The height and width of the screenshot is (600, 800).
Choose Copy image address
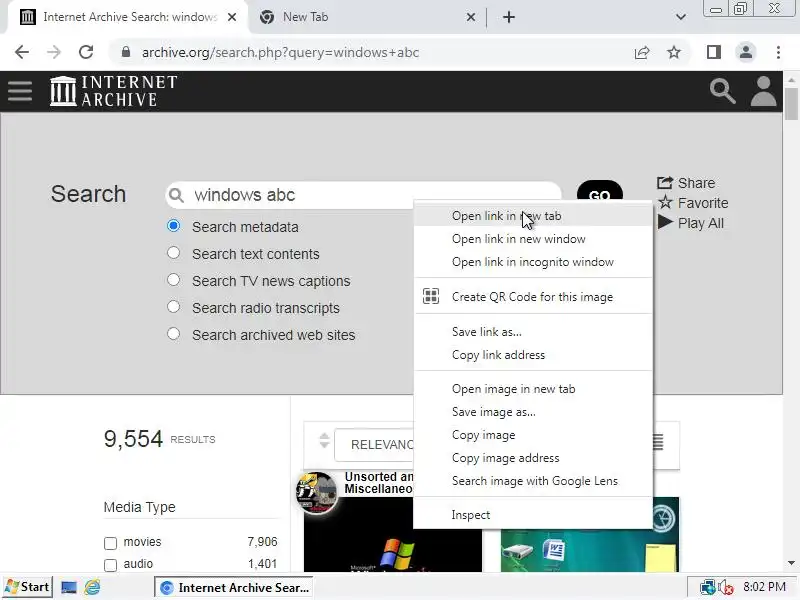tap(533, 458)
